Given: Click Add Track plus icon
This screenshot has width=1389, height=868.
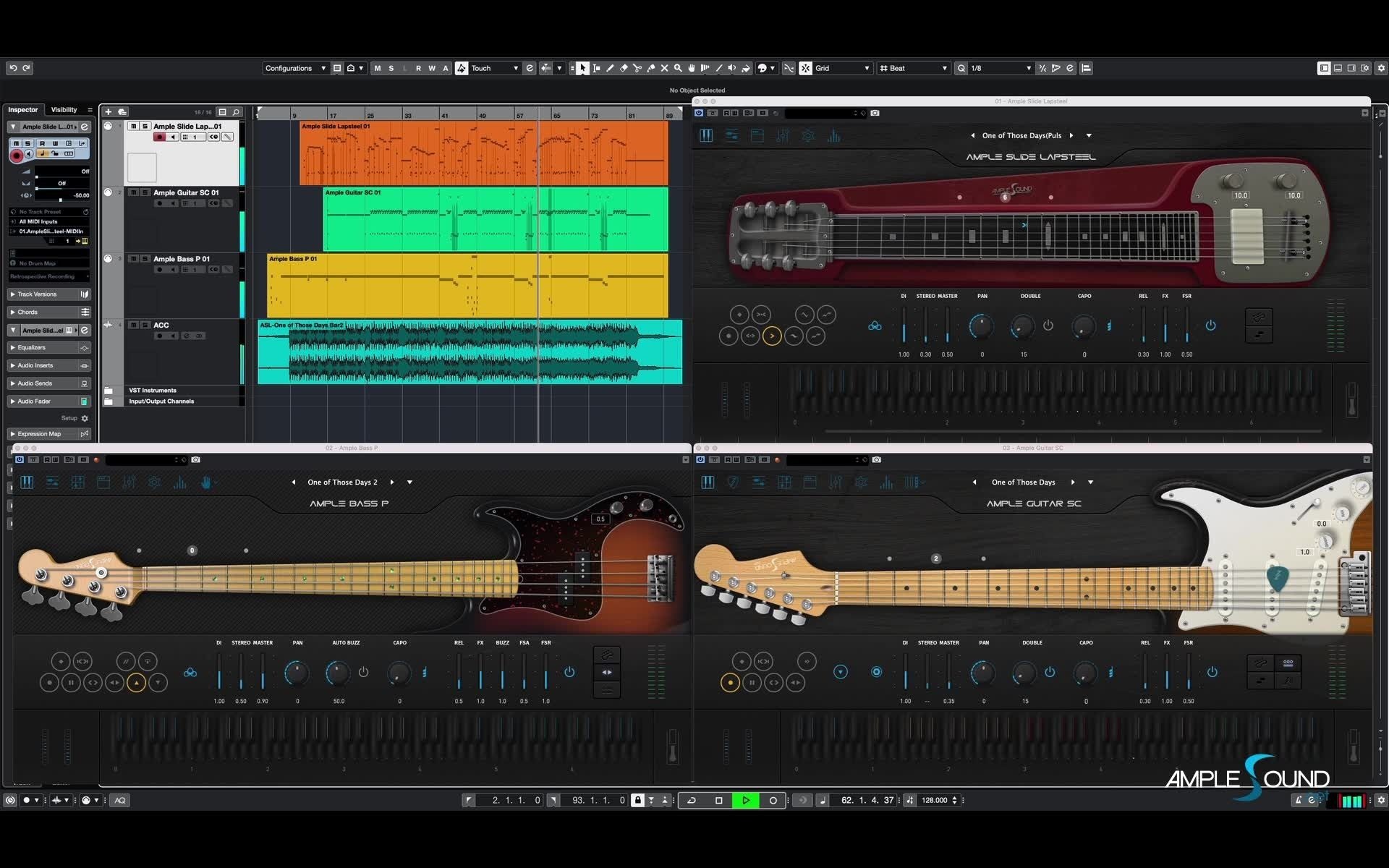Looking at the screenshot, I should click(x=109, y=111).
